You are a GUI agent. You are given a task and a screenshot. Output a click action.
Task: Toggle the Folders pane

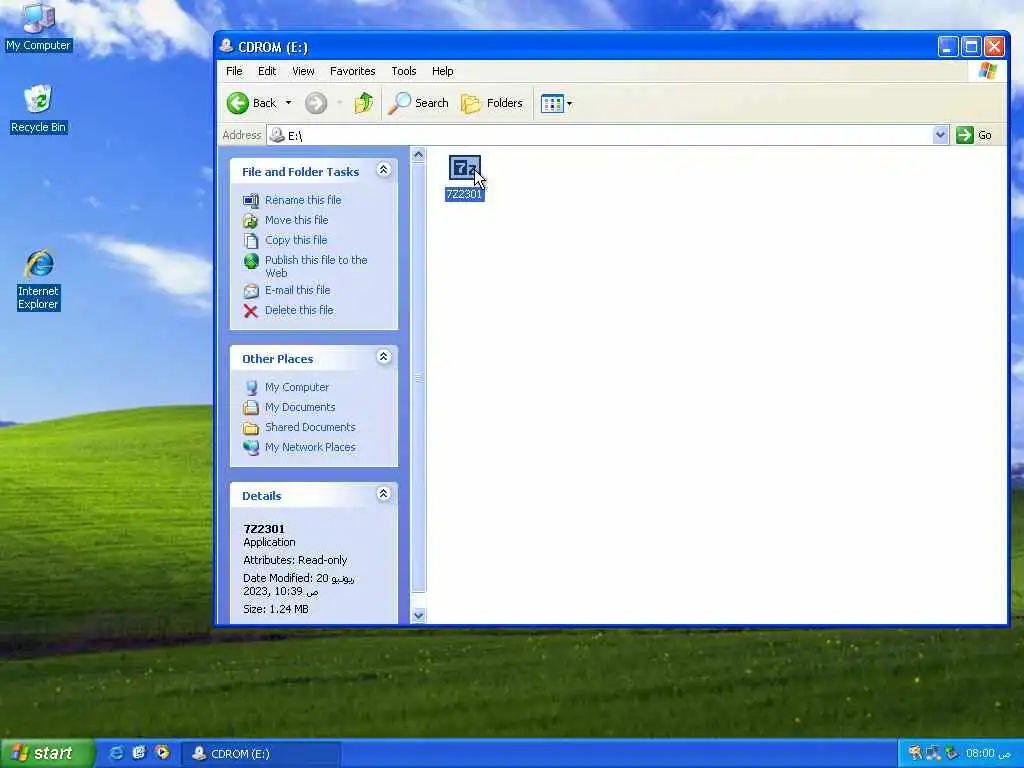click(x=492, y=103)
